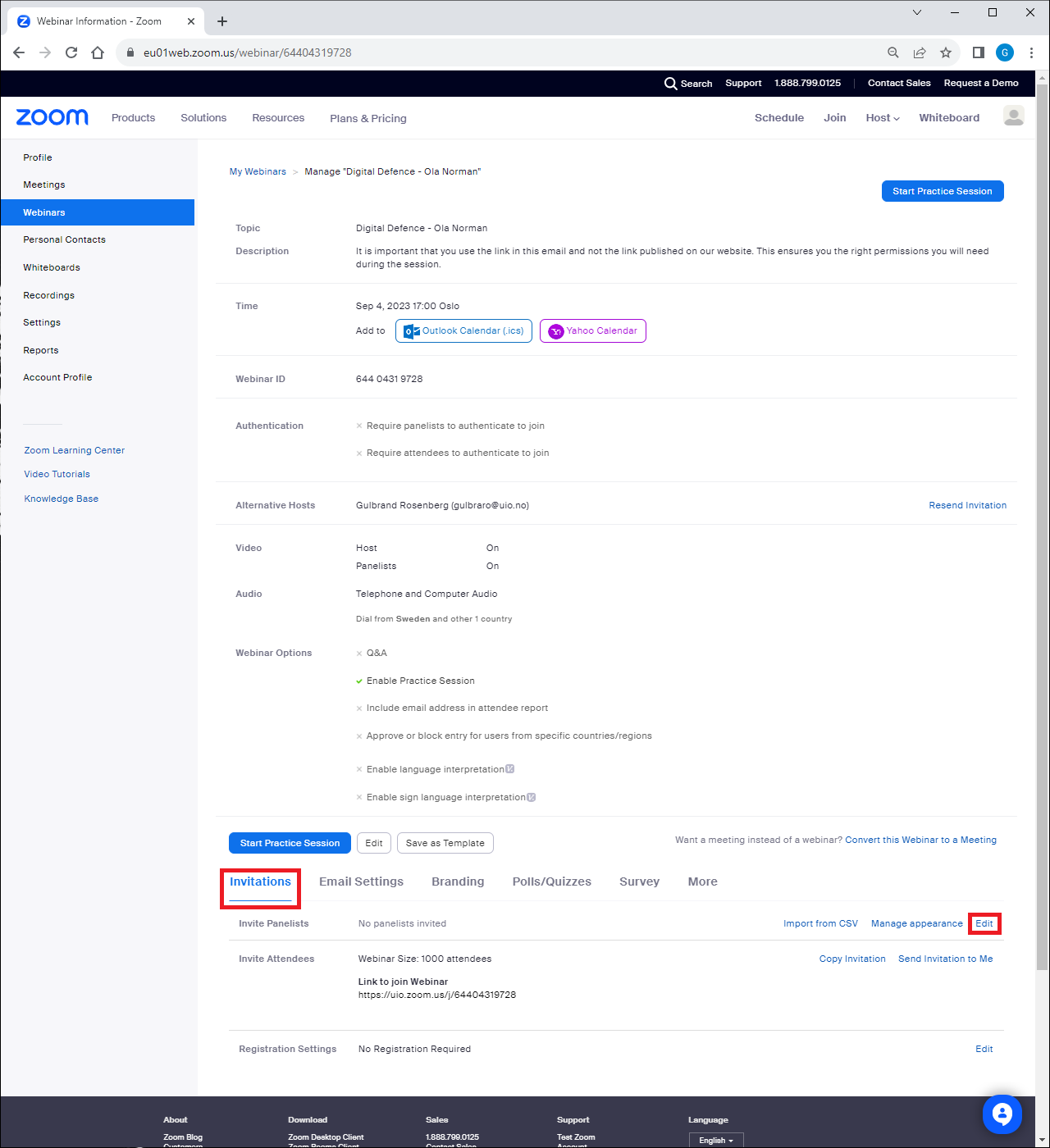Click the Copy Invitation link
1050x1148 pixels.
coord(852,959)
